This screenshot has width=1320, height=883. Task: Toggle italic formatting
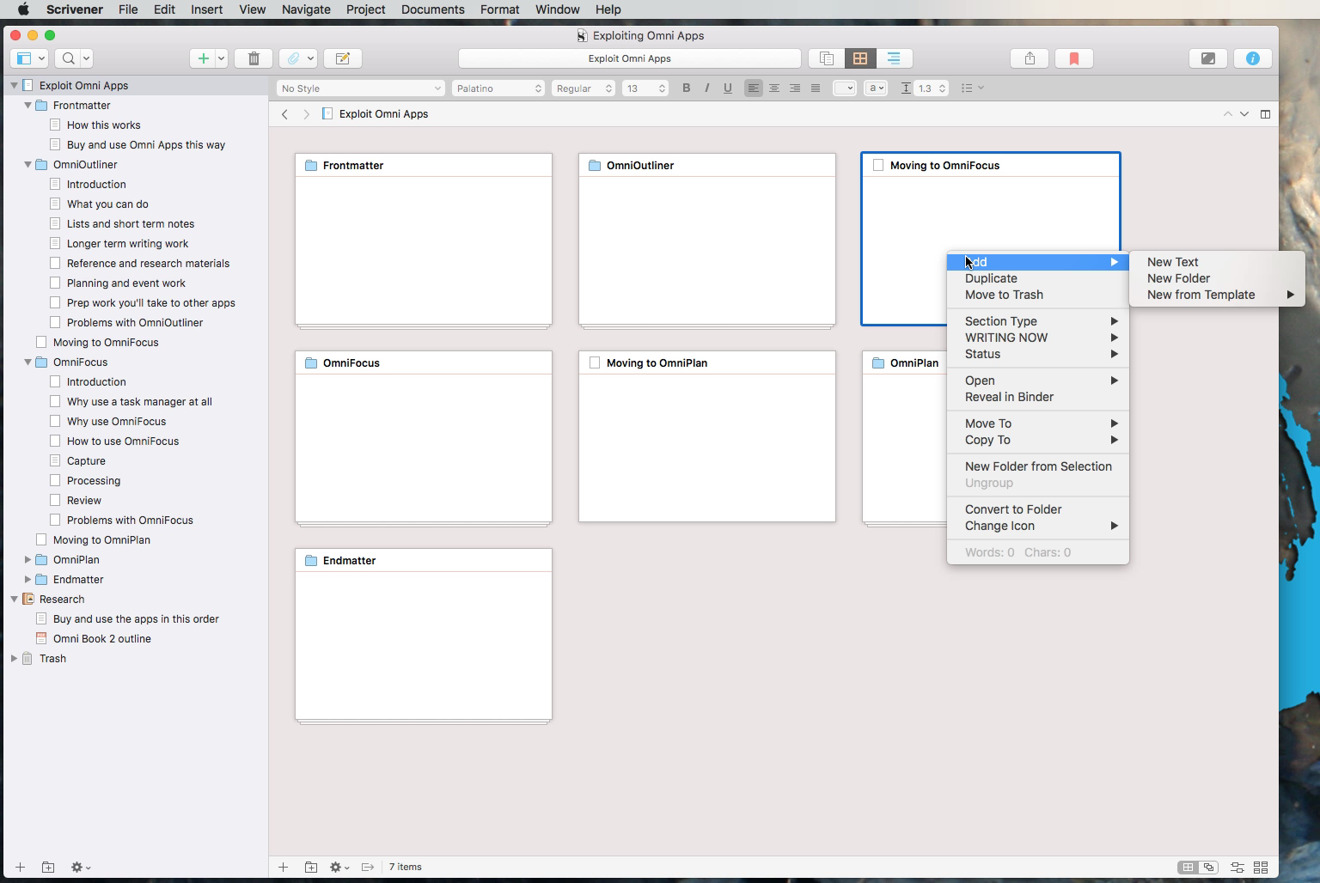tap(707, 88)
